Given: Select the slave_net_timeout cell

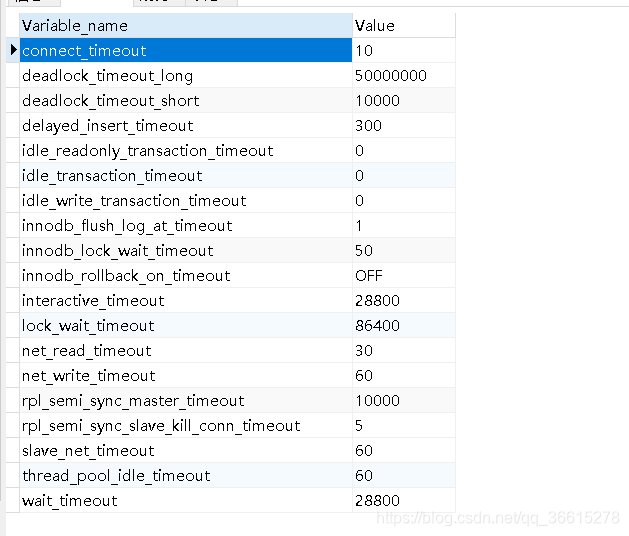Looking at the screenshot, I should point(186,451).
